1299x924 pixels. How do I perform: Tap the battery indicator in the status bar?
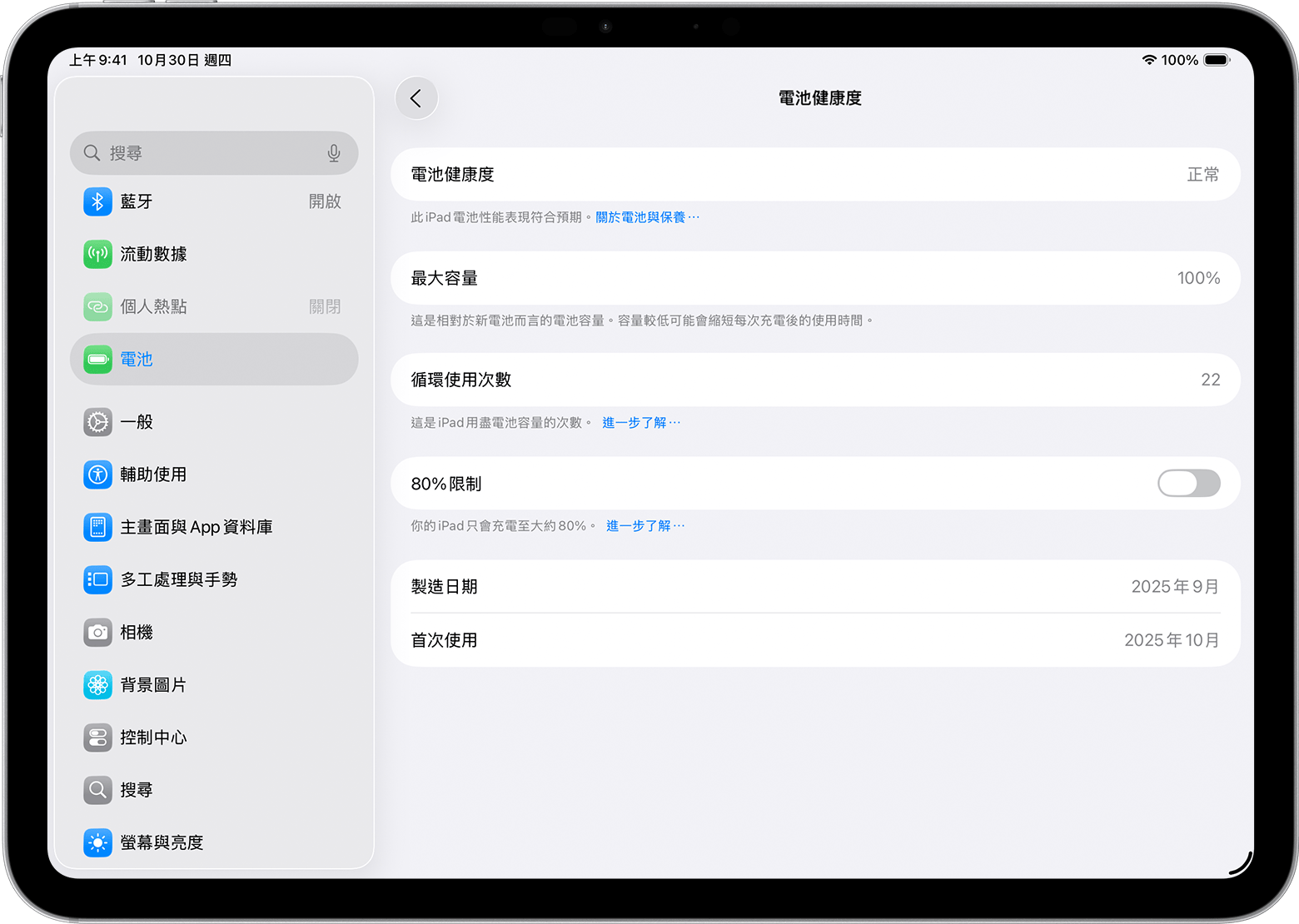1217,60
